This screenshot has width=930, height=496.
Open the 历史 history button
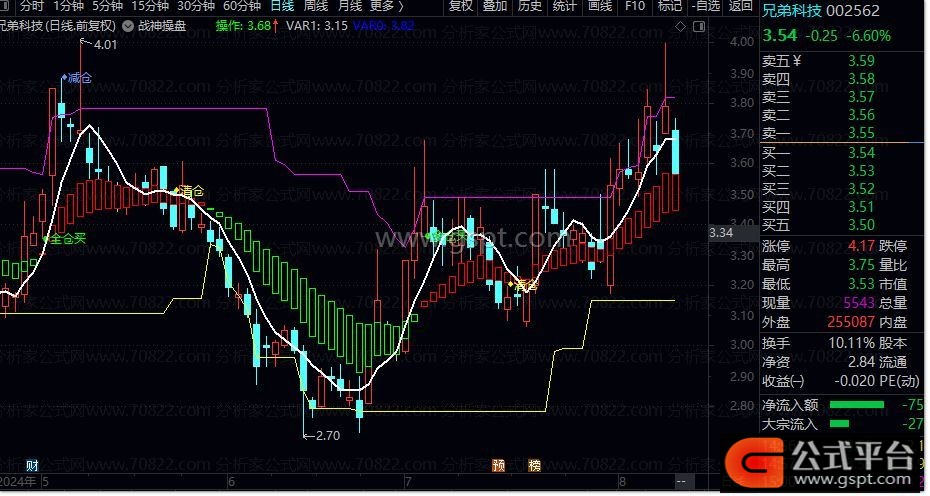click(x=530, y=7)
